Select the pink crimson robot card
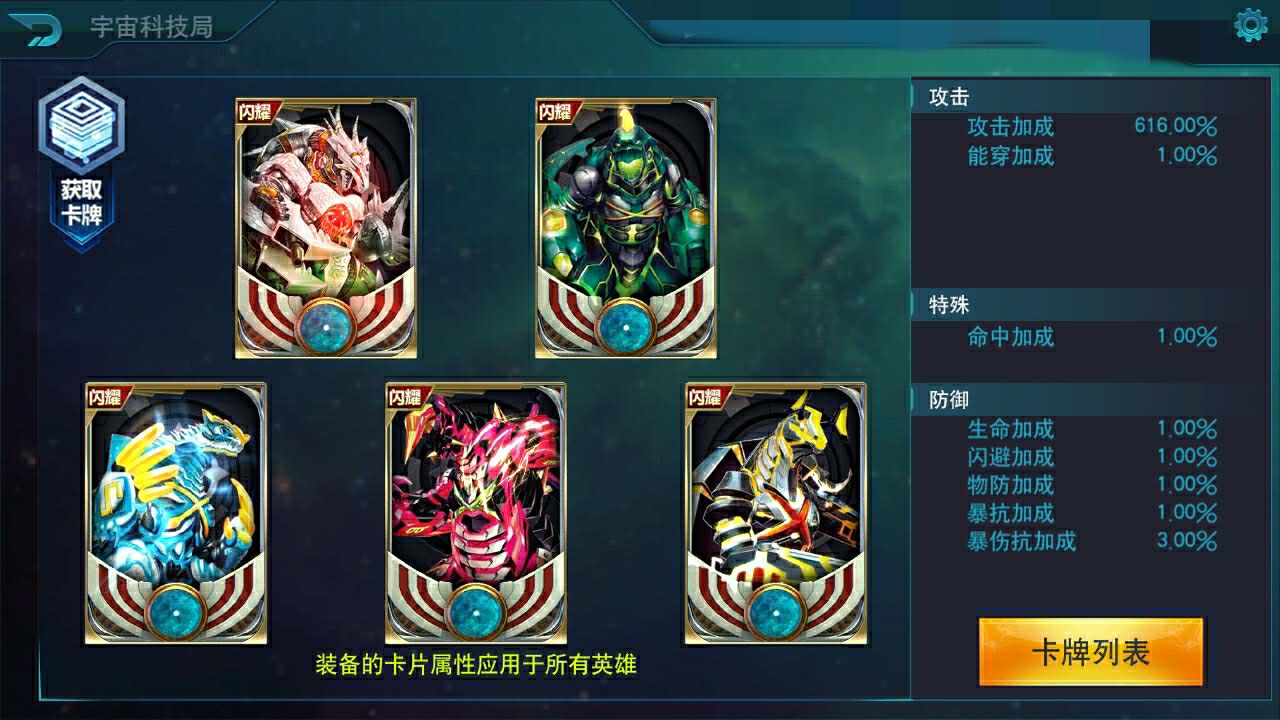This screenshot has width=1280, height=720. coord(476,513)
